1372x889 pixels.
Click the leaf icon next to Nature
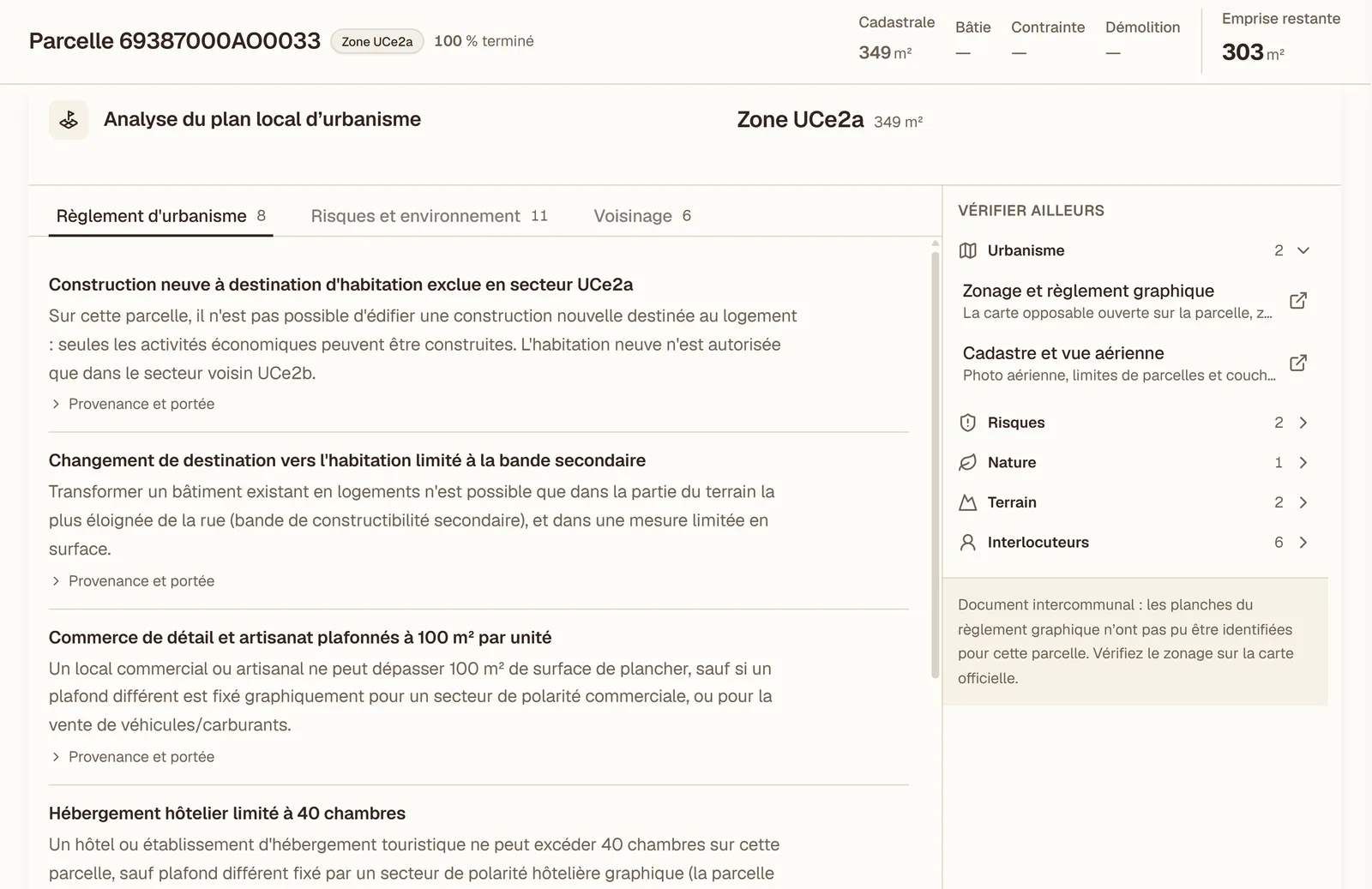click(968, 462)
